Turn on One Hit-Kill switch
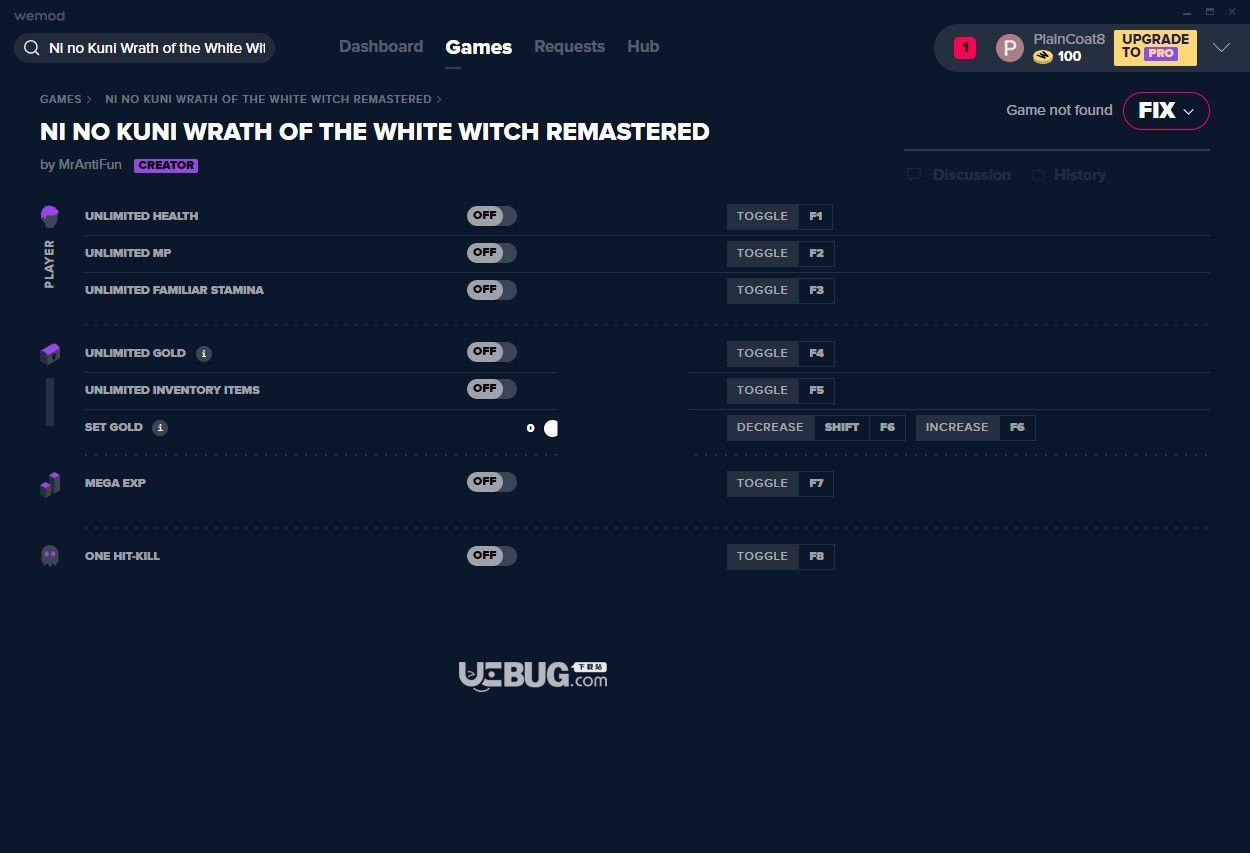This screenshot has width=1250, height=853. [492, 555]
